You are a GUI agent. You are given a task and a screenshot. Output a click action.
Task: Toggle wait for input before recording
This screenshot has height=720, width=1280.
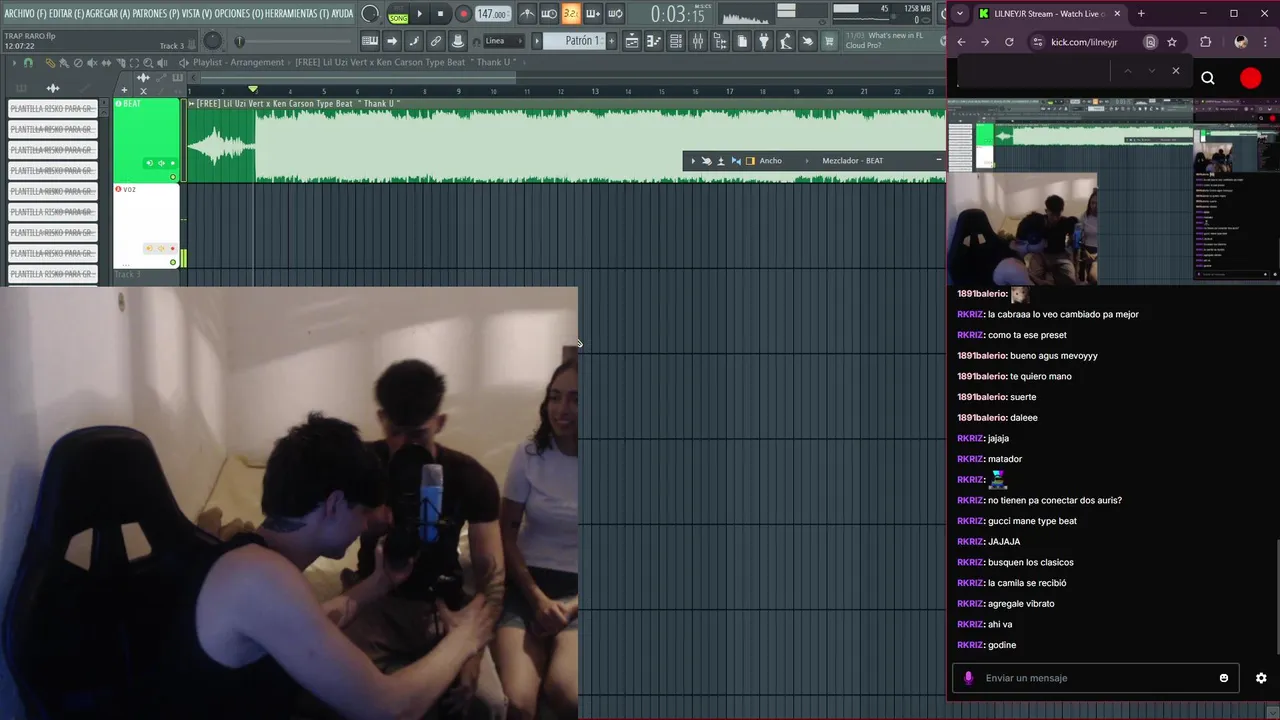(549, 14)
